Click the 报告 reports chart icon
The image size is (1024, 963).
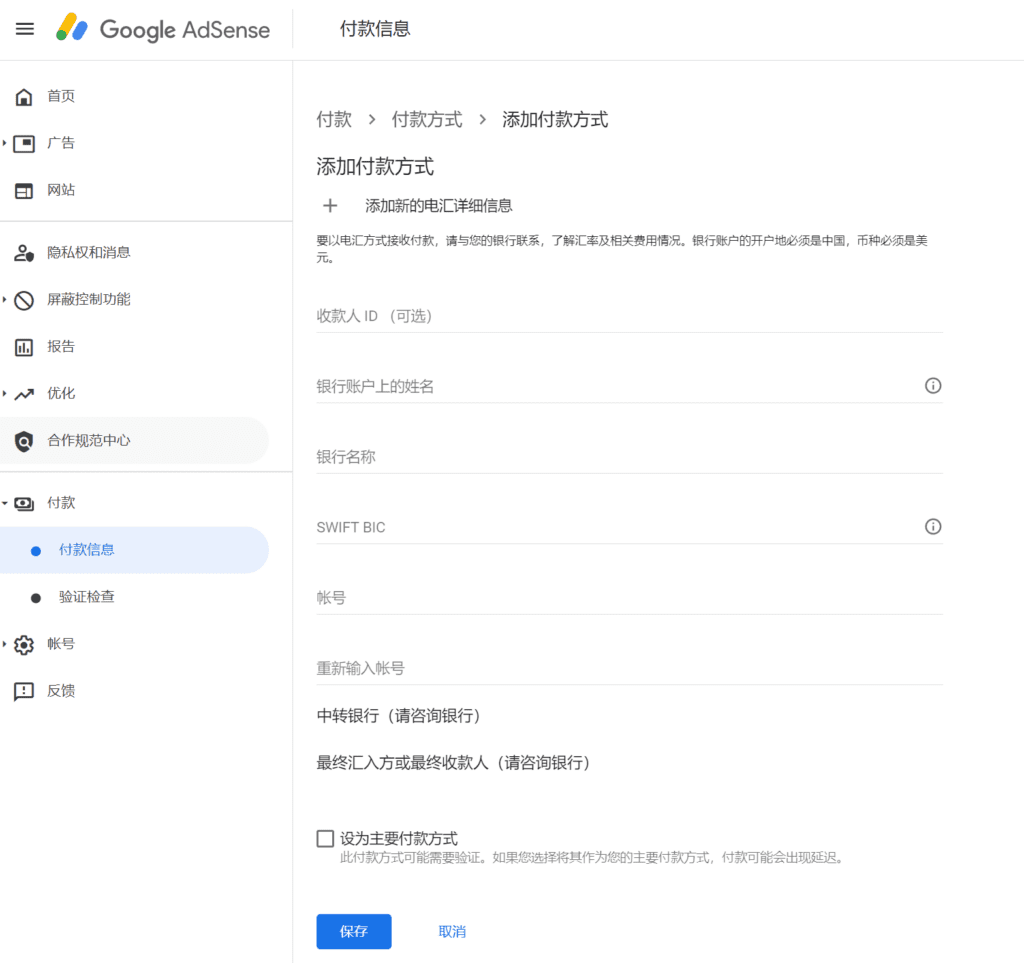pyautogui.click(x=24, y=347)
